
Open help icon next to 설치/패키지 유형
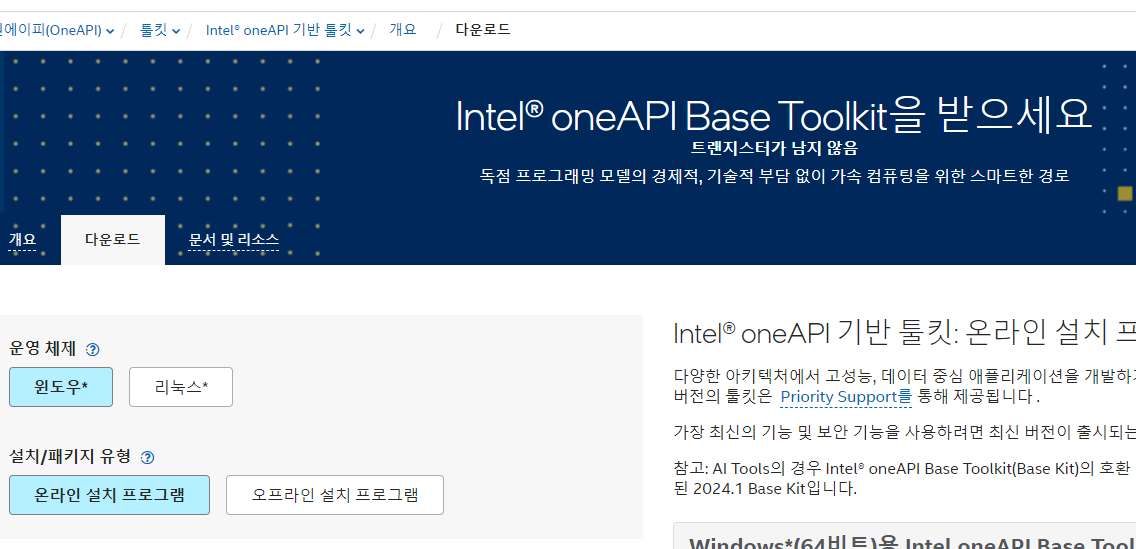[148, 457]
